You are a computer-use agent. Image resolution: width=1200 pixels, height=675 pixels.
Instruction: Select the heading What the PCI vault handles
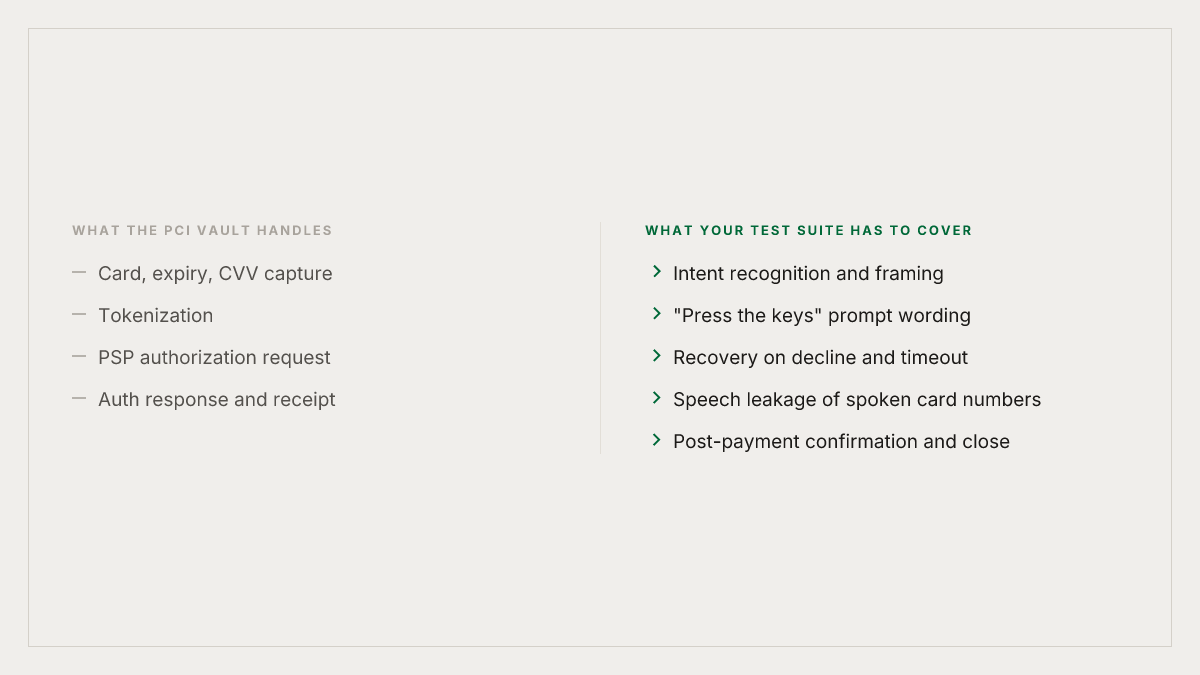[x=202, y=230]
